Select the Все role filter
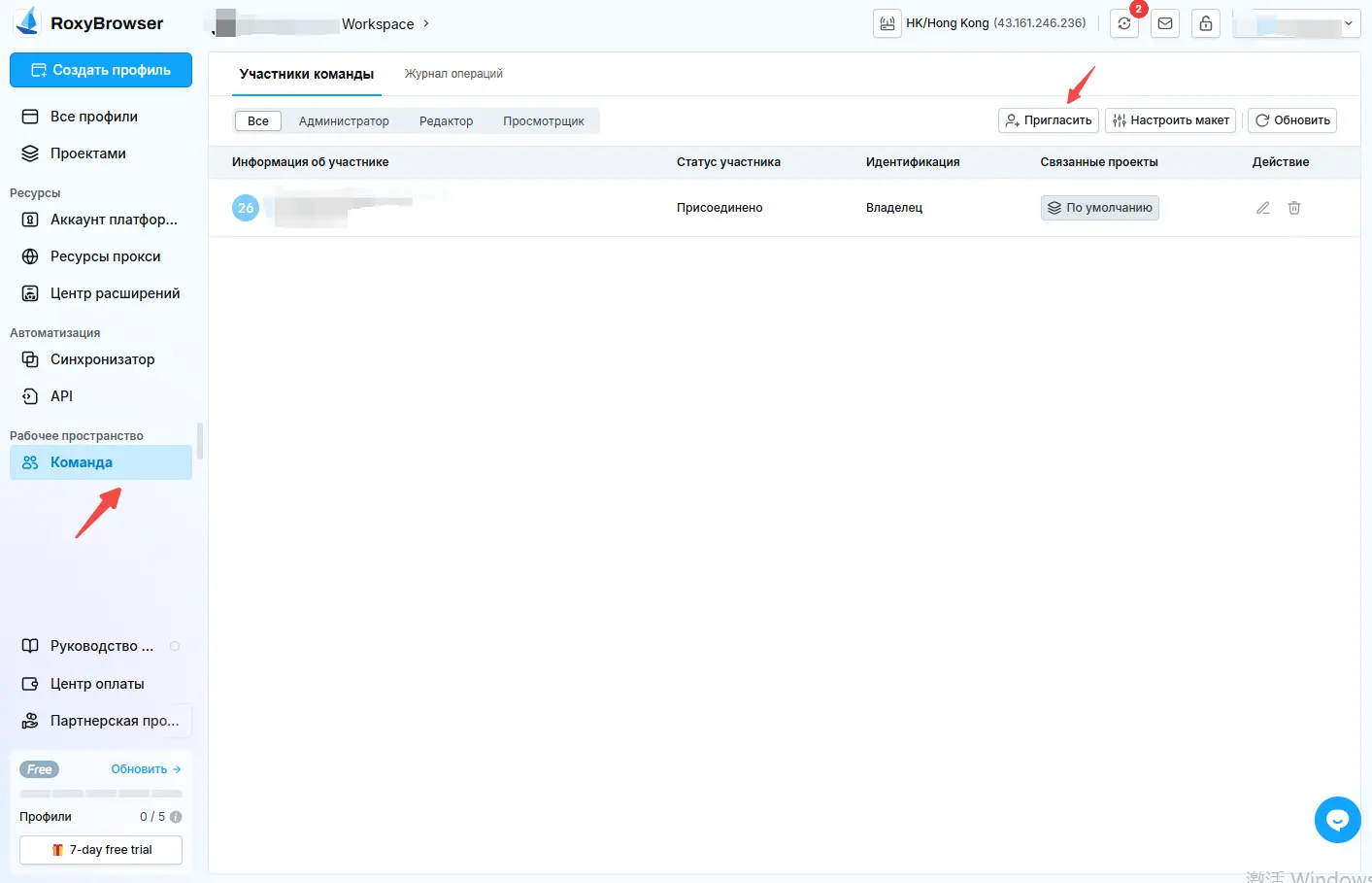 click(x=257, y=121)
